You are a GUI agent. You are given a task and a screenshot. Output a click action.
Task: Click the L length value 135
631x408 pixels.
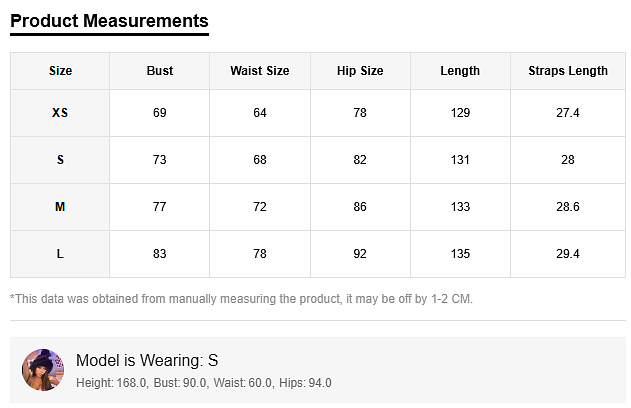pyautogui.click(x=460, y=254)
